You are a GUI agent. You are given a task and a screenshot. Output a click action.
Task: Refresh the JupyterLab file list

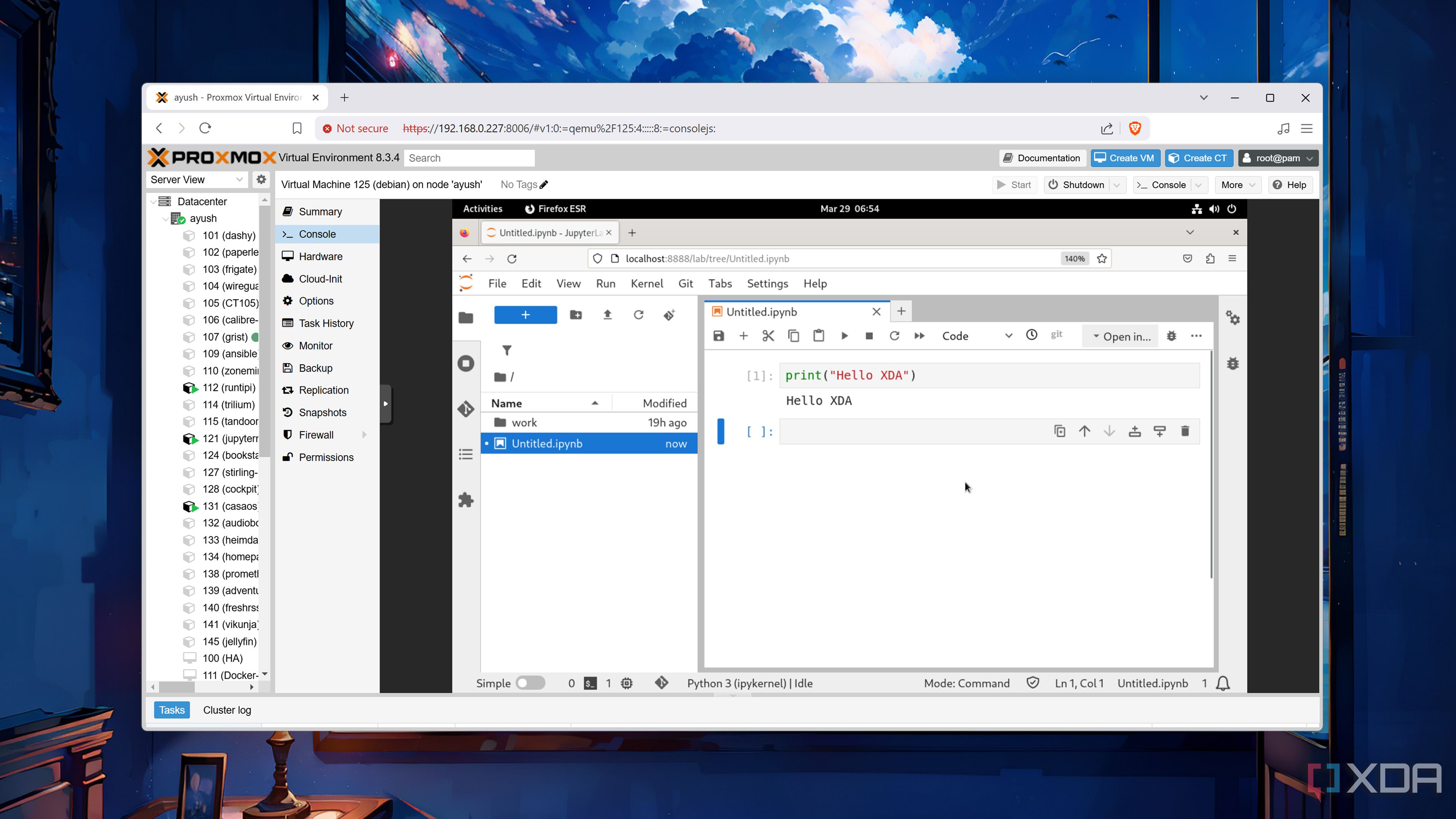[639, 315]
